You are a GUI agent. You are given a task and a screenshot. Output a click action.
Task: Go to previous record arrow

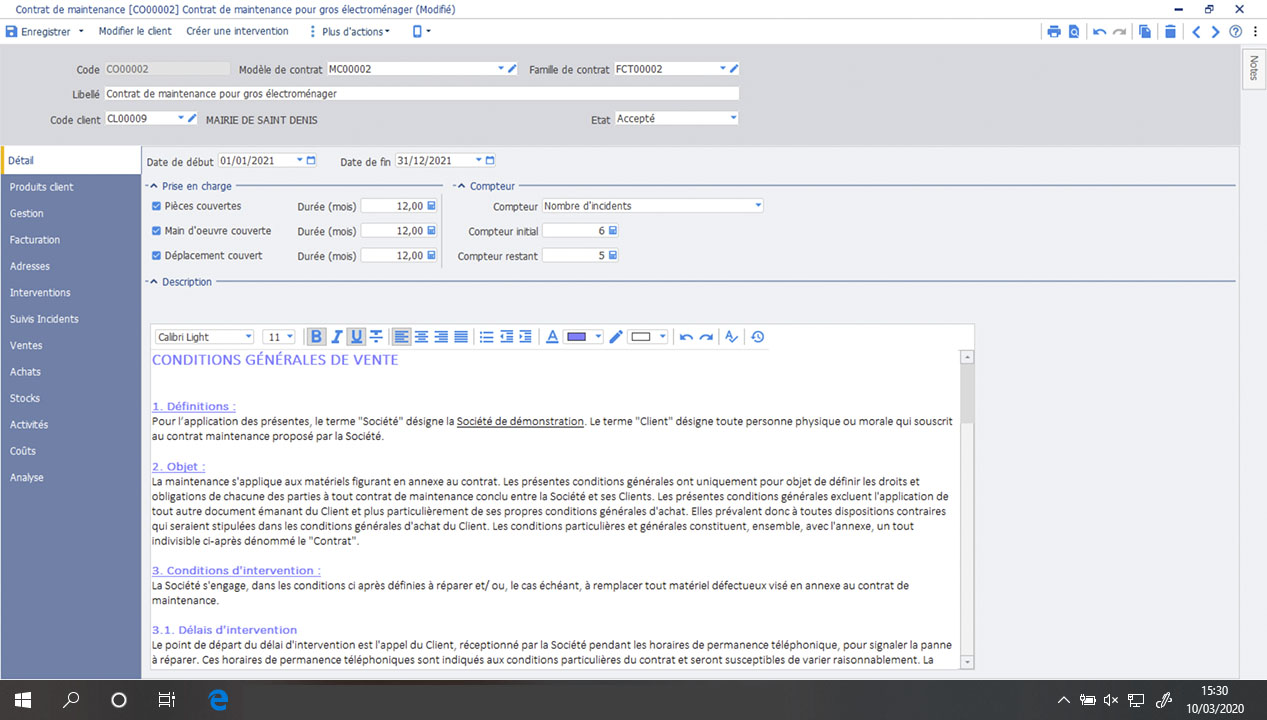coord(1197,32)
